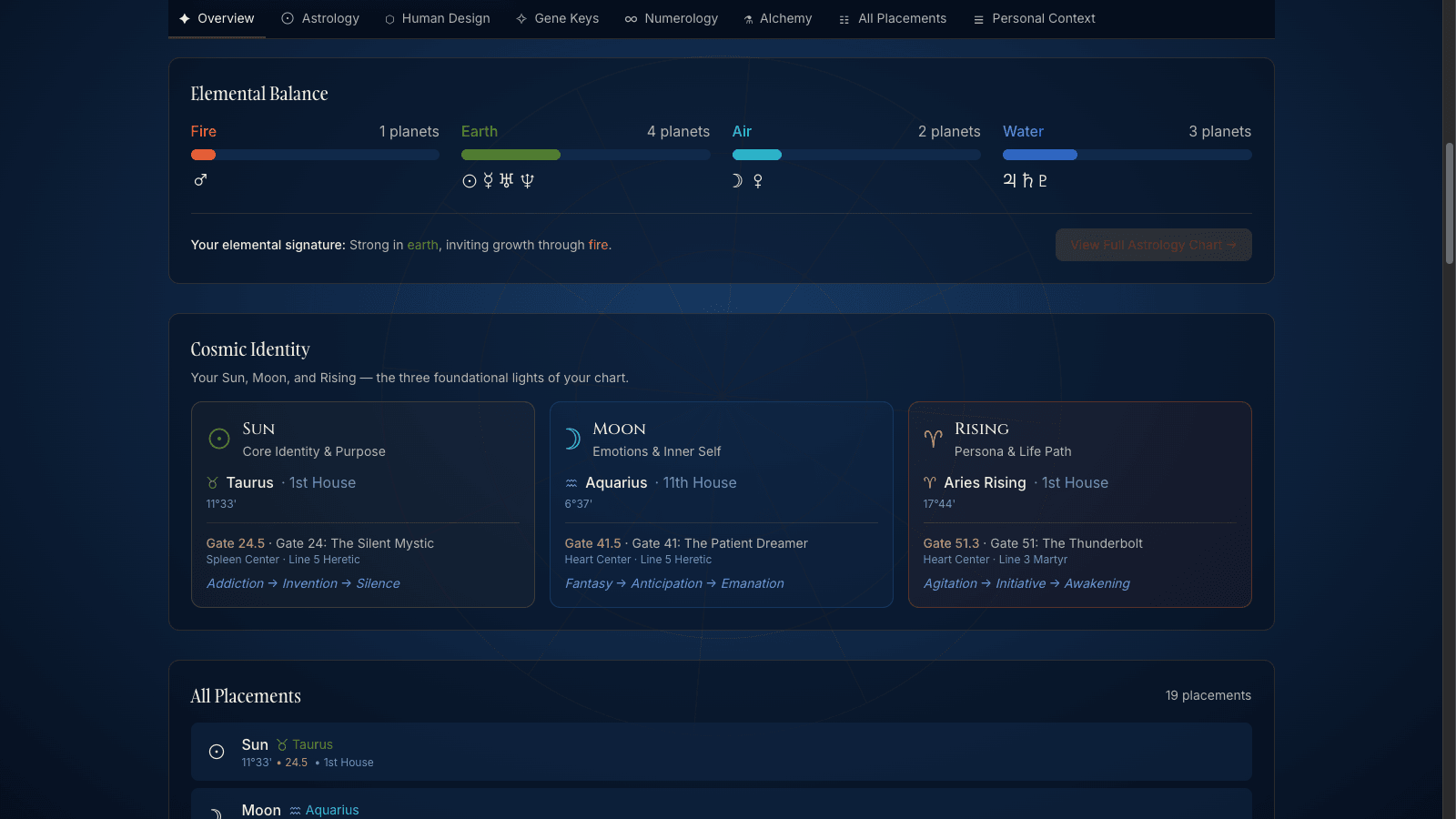Viewport: 1456px width, 819px height.
Task: Click the crescent icon in Moon card
Action: pos(572,439)
